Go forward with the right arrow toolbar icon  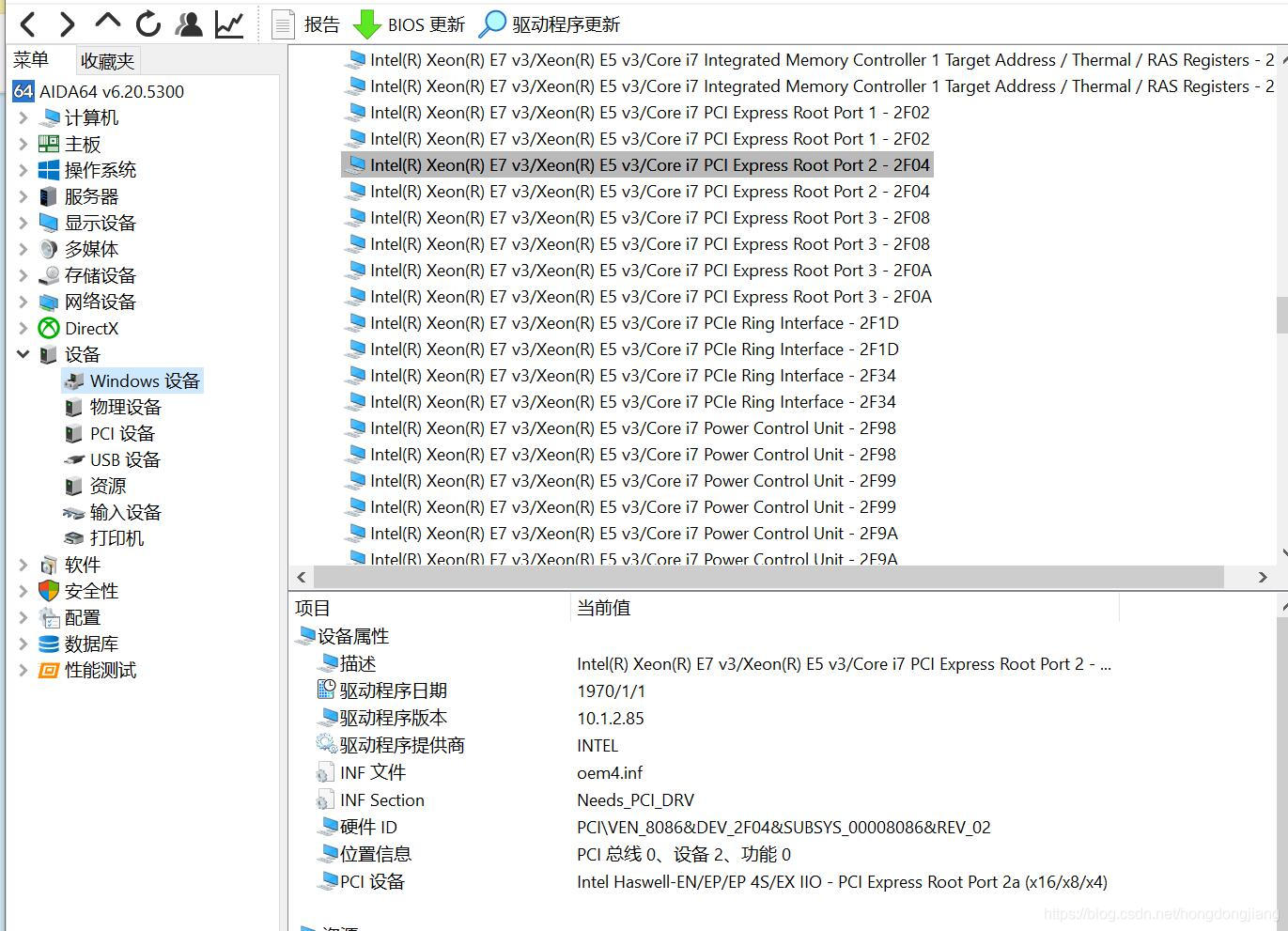point(67,23)
